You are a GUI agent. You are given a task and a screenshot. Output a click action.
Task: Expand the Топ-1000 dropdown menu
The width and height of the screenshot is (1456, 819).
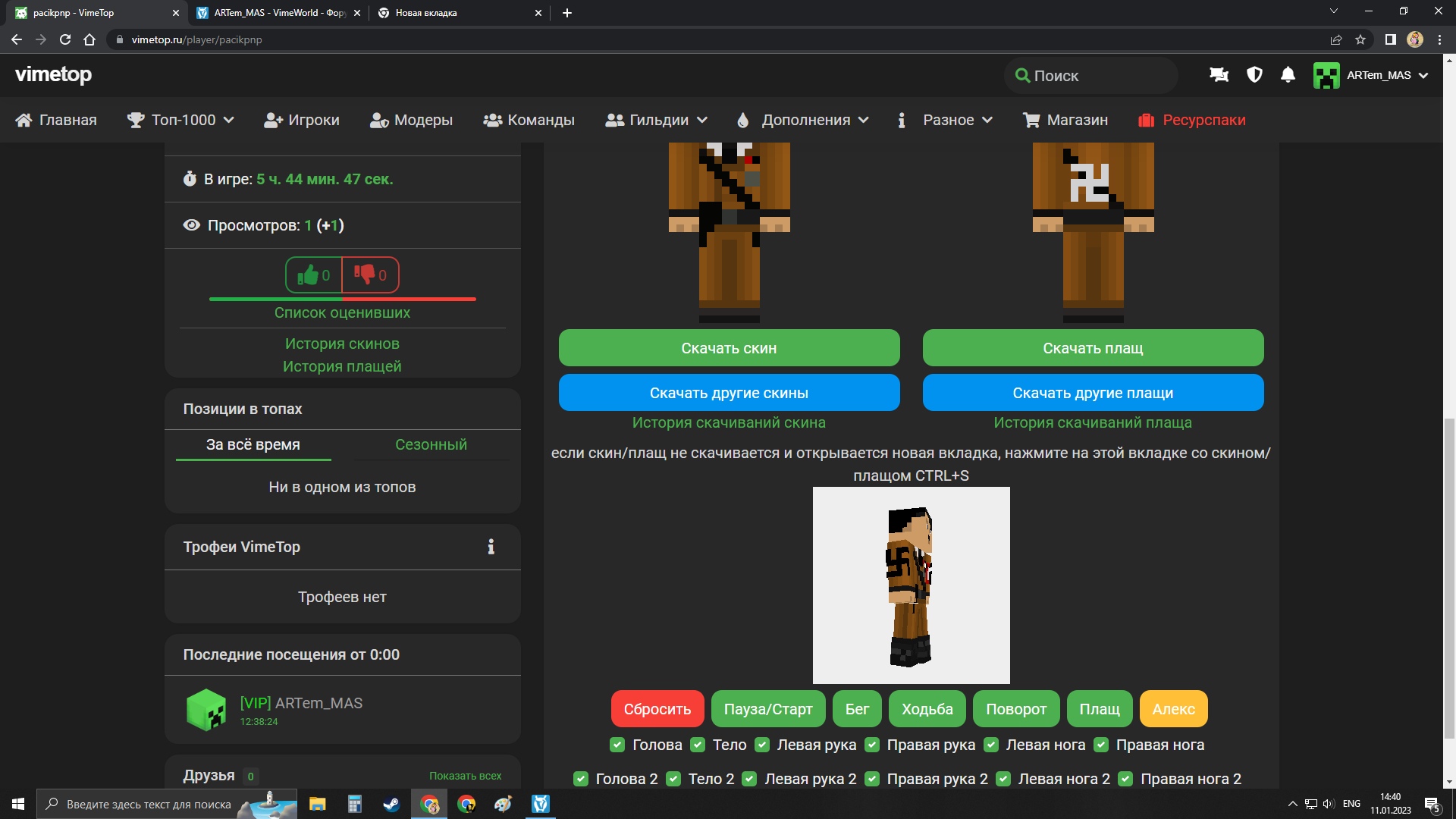(180, 120)
